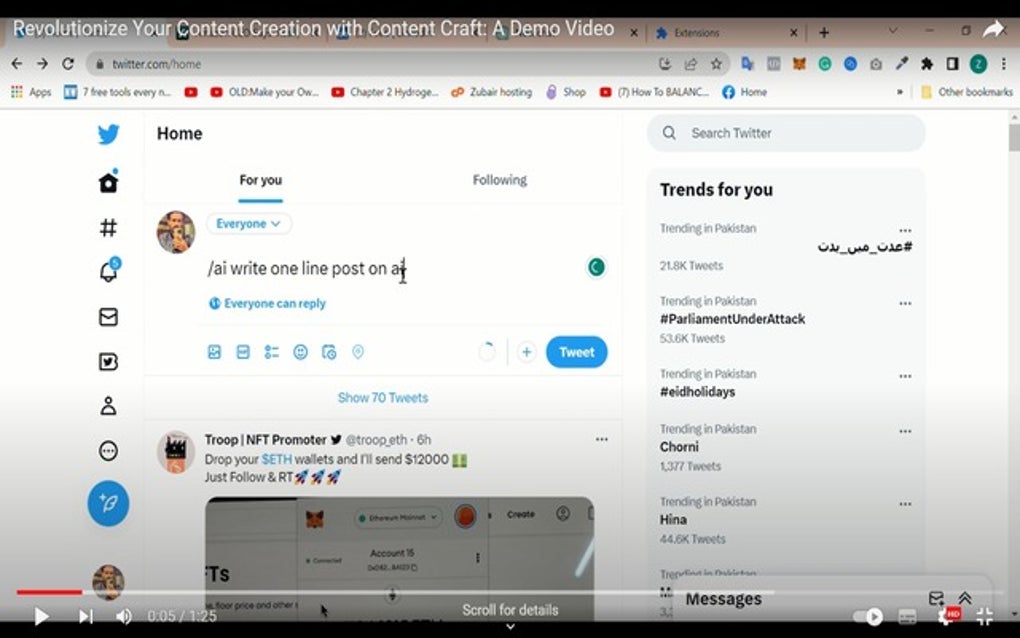
Task: Add another tweet plus button
Action: point(526,352)
